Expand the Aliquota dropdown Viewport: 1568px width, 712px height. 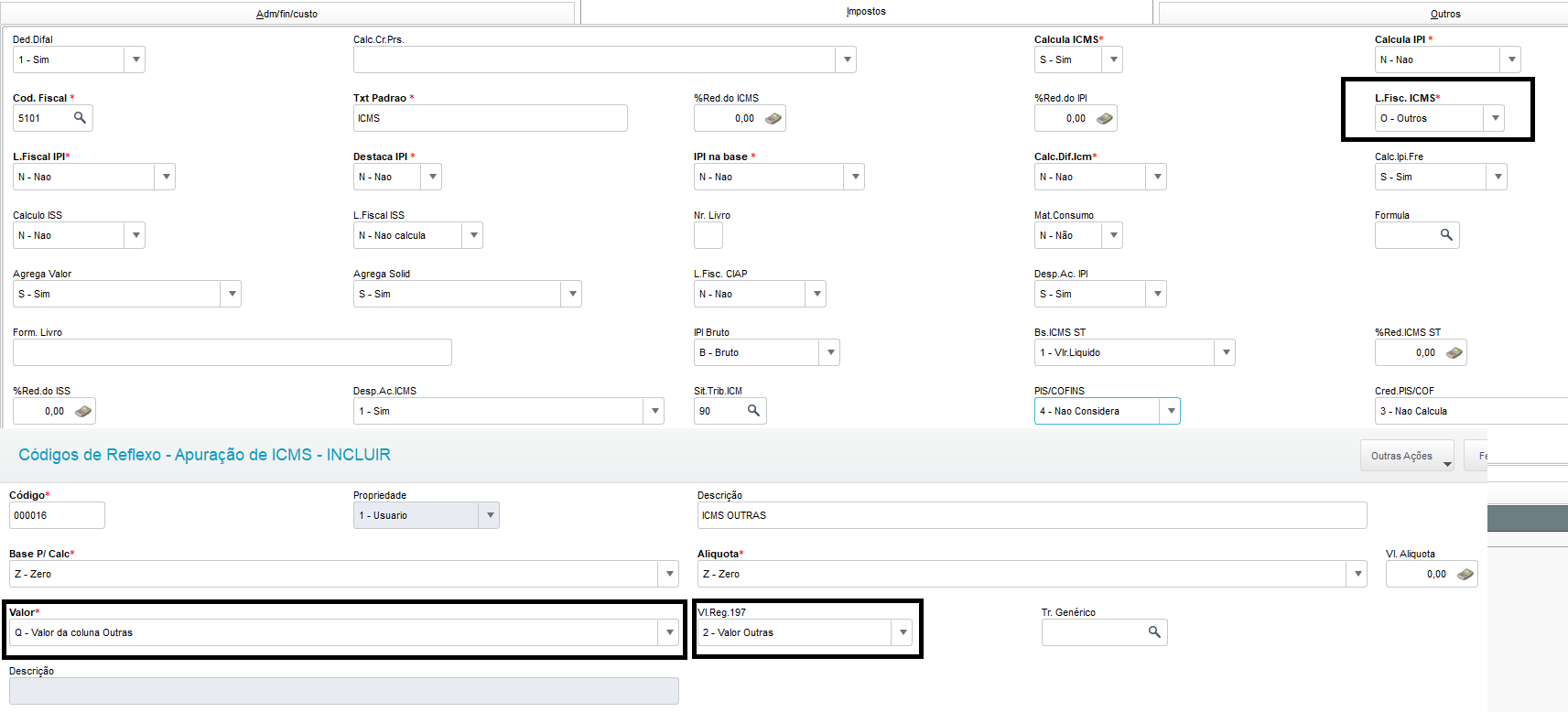[x=1357, y=574]
